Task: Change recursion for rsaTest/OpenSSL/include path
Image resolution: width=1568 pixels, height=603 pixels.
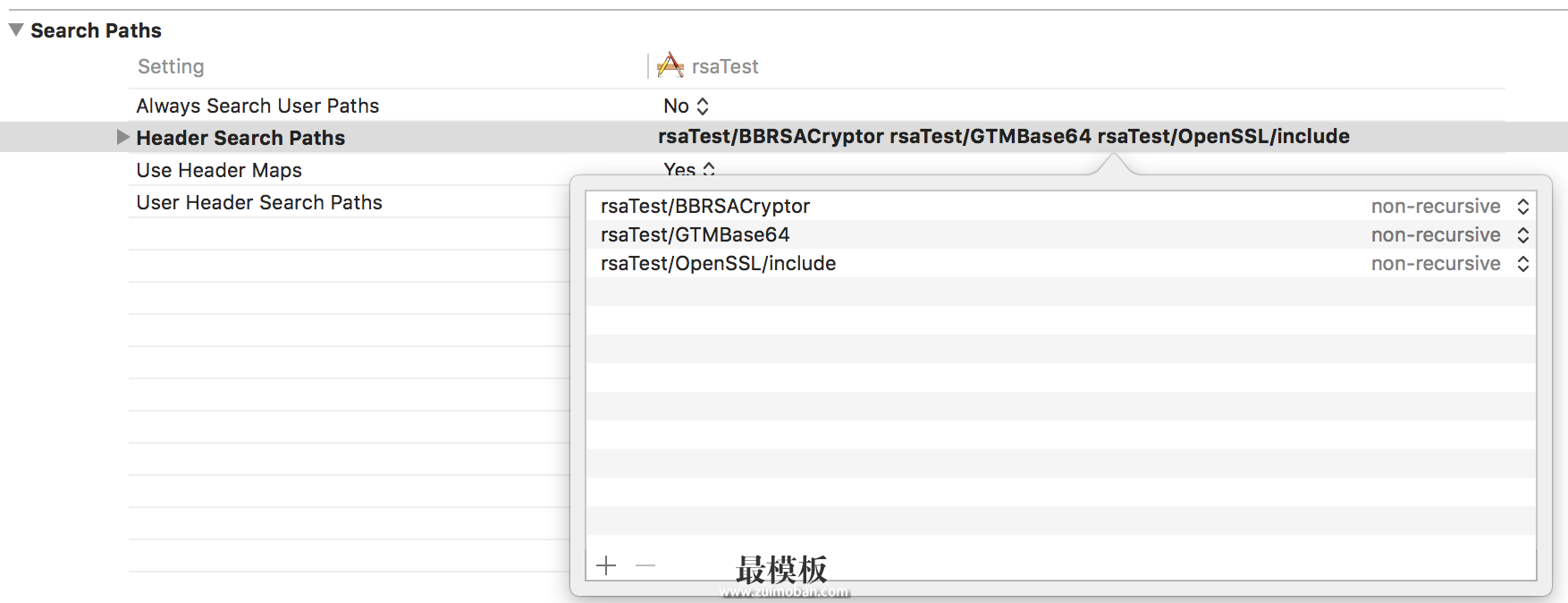Action: 1522,264
